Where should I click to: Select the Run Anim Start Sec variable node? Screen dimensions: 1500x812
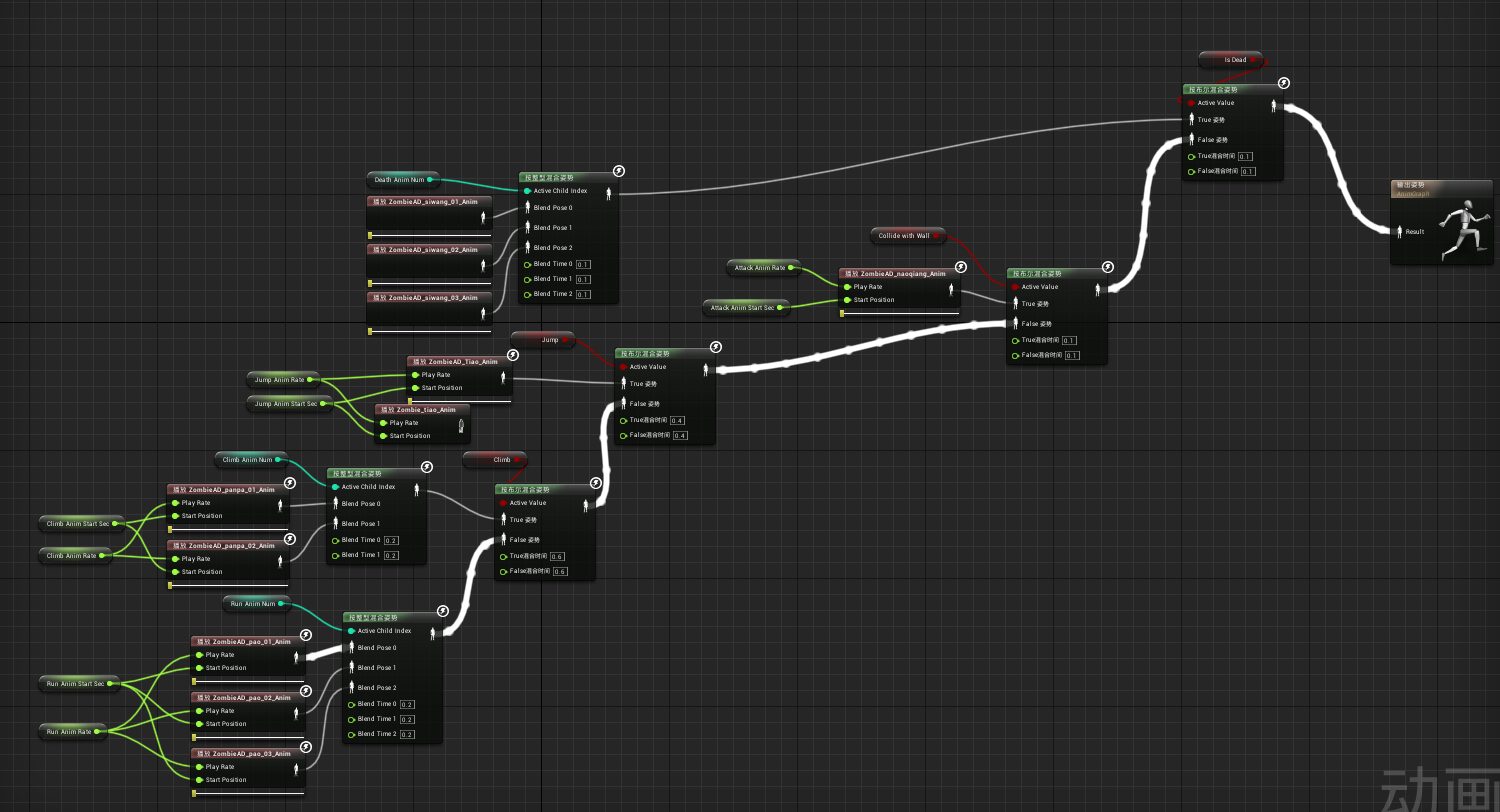pyautogui.click(x=80, y=683)
